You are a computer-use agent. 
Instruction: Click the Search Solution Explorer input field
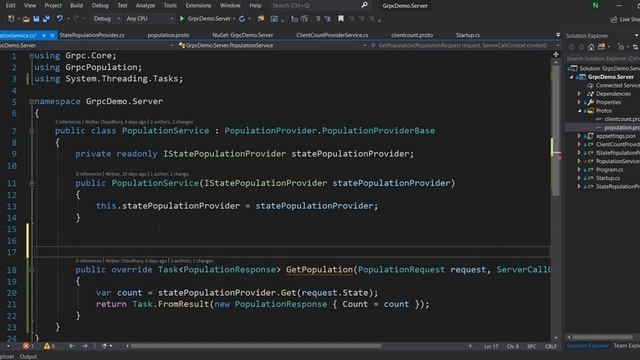603,59
